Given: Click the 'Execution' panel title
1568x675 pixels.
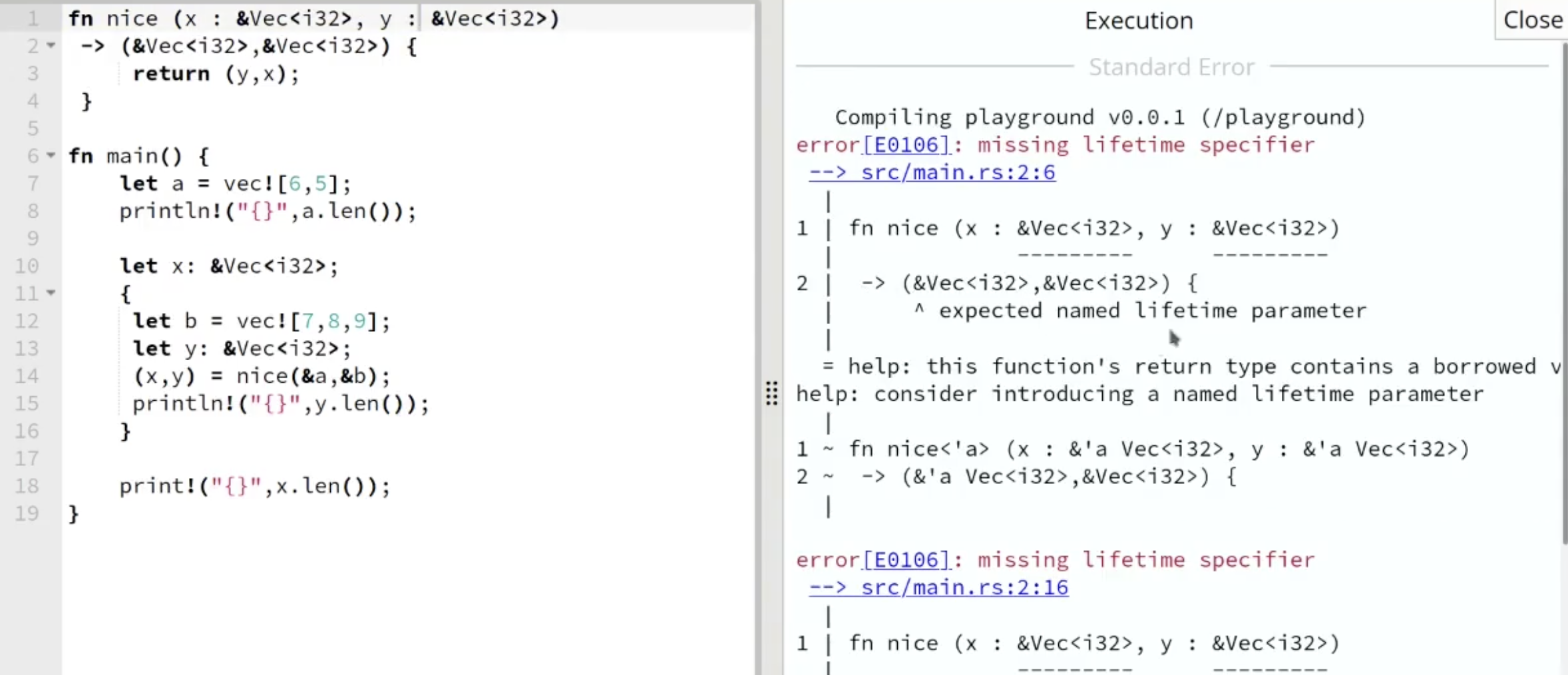Looking at the screenshot, I should (1139, 21).
